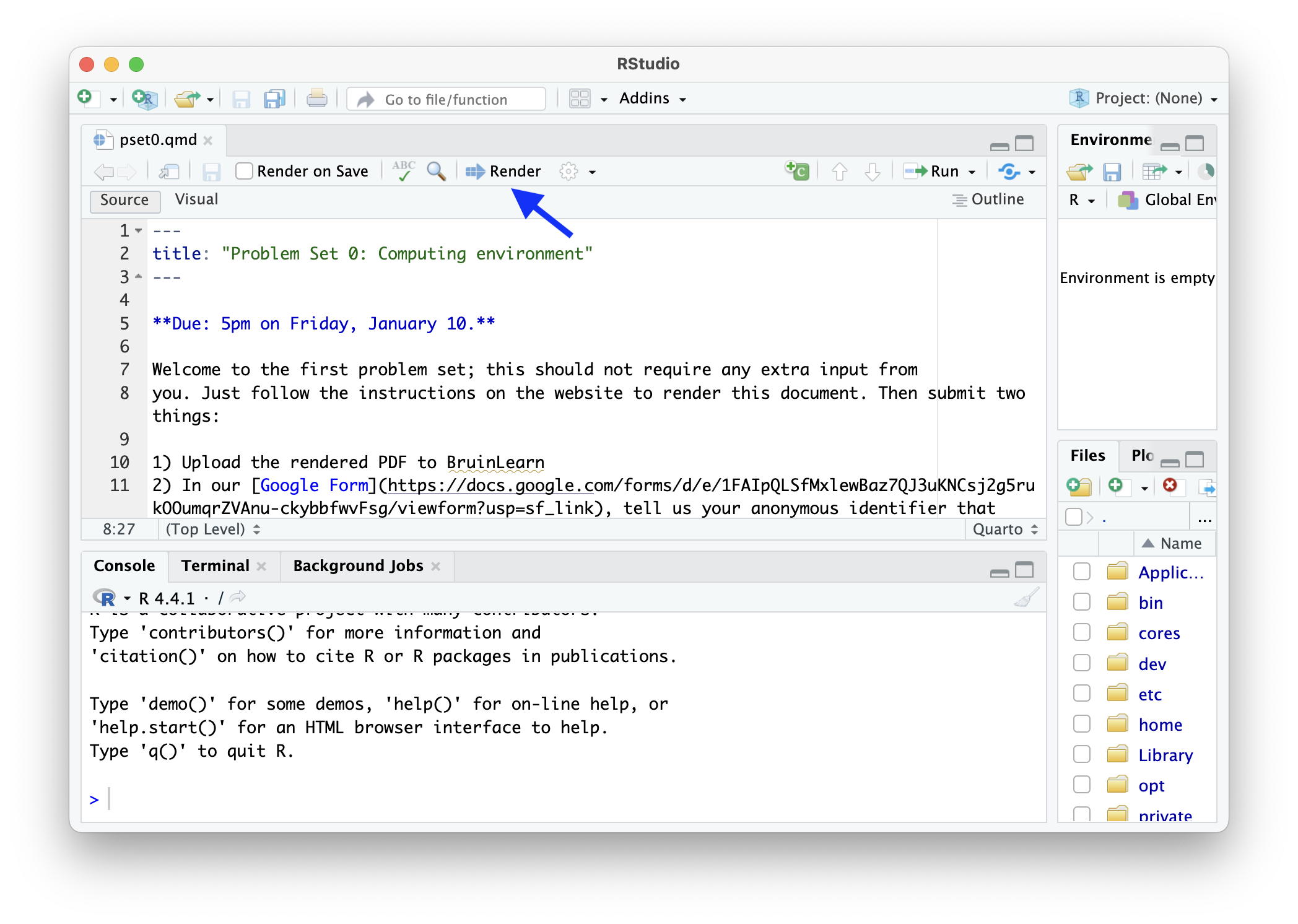The width and height of the screenshot is (1298, 924).
Task: Clear console with the broom icon
Action: click(1026, 598)
